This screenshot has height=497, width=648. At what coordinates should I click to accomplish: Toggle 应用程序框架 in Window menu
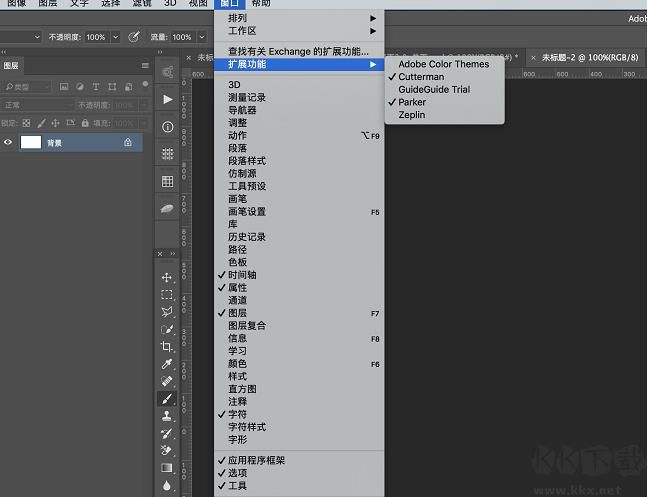(299, 461)
